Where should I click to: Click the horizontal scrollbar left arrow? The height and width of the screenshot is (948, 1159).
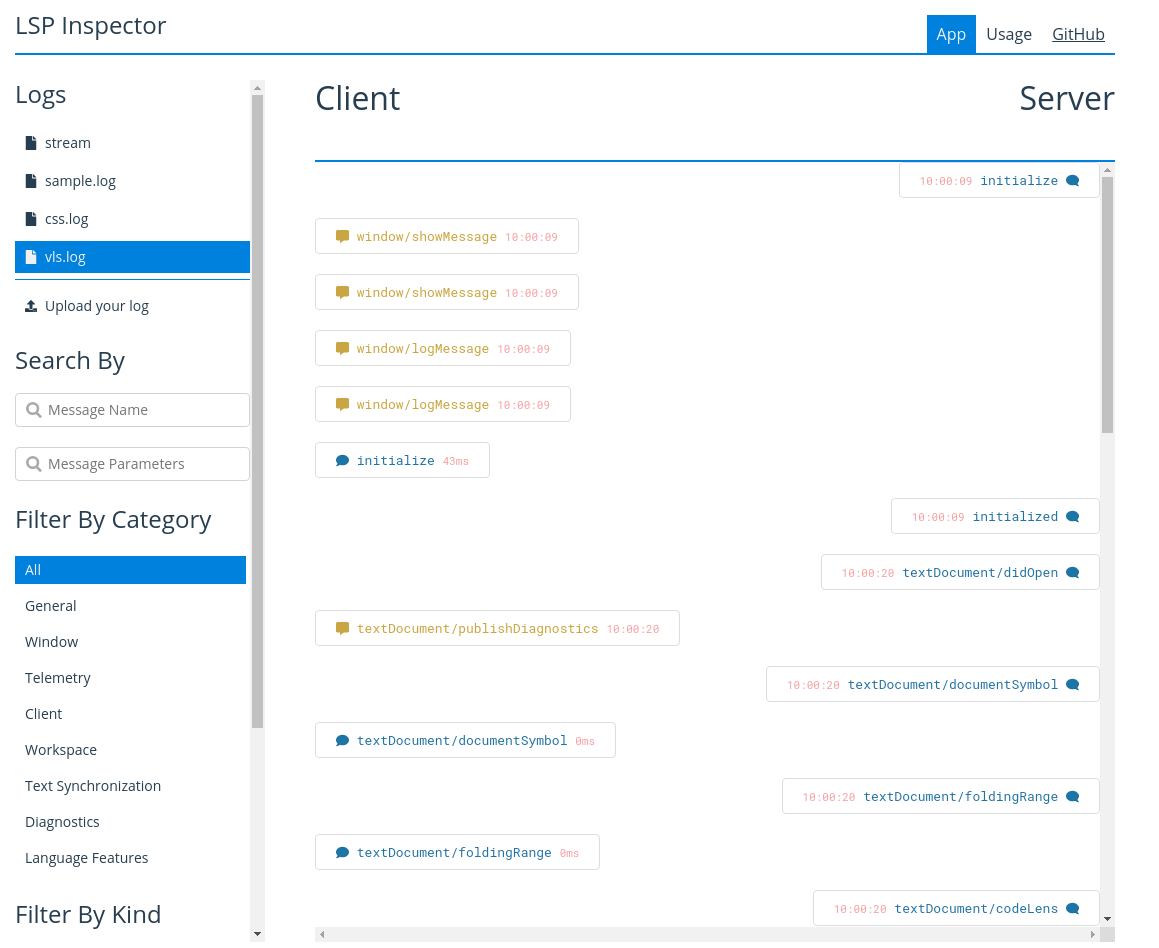pos(322,935)
